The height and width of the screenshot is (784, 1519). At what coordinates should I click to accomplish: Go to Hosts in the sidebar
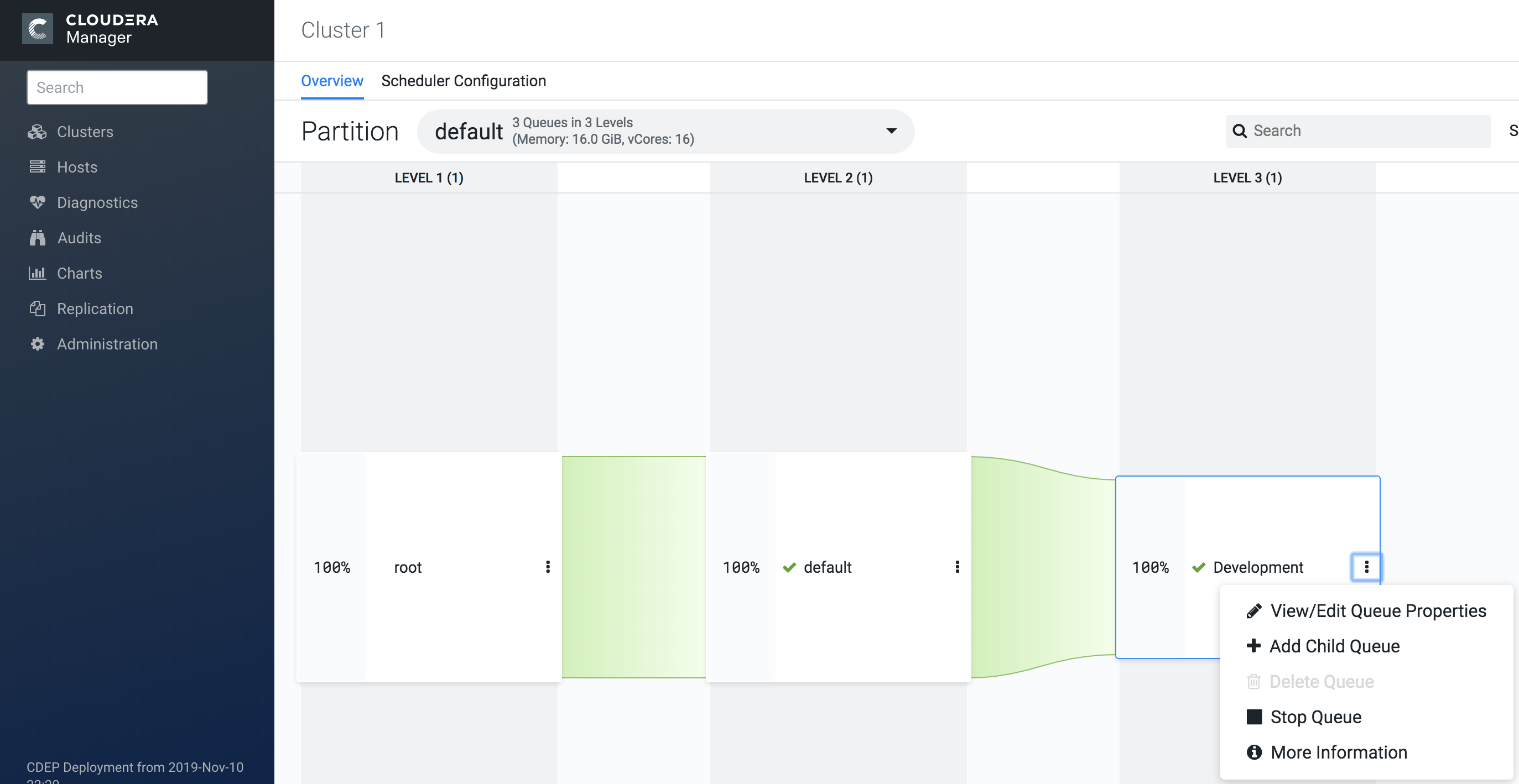tap(77, 167)
